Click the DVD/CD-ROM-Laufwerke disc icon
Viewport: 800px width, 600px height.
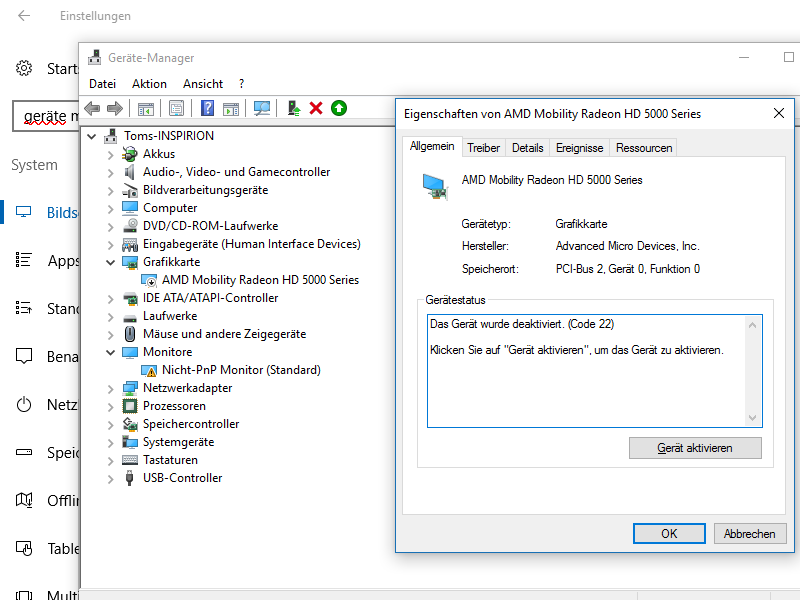click(x=130, y=226)
